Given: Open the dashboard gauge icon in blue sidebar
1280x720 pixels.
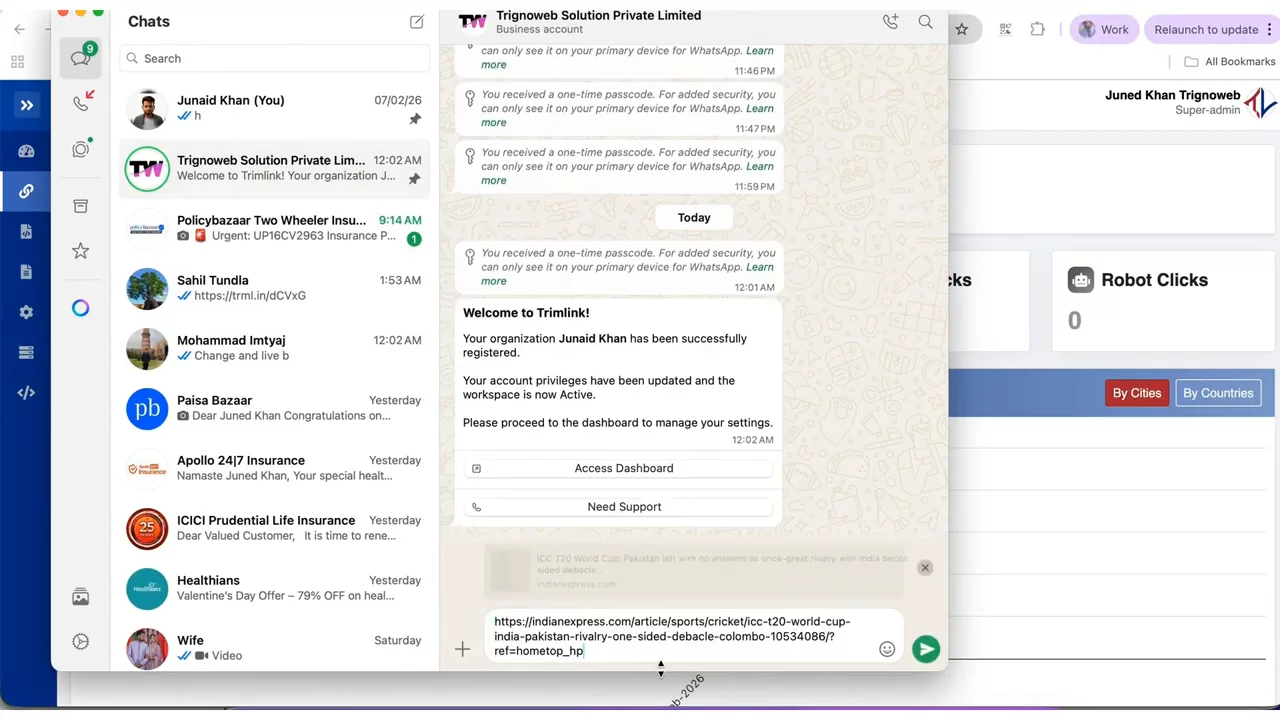Looking at the screenshot, I should pyautogui.click(x=27, y=151).
